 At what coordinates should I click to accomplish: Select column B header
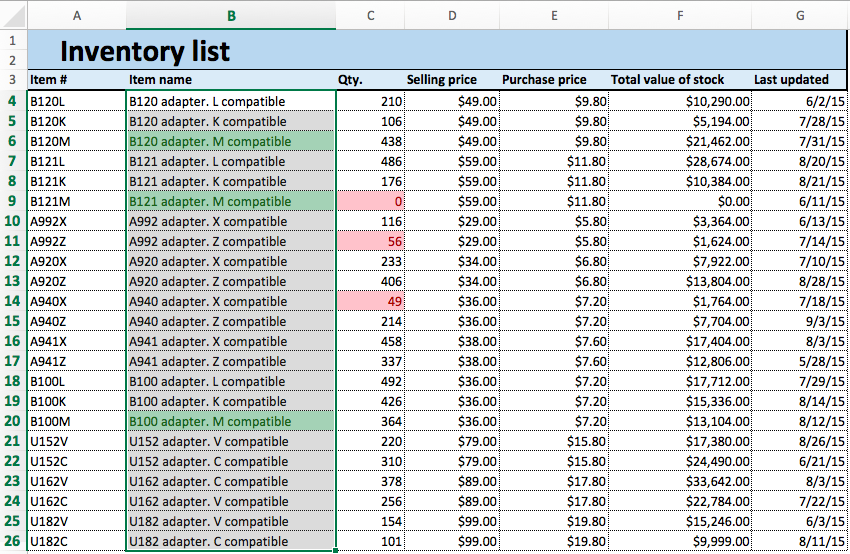[x=231, y=15]
